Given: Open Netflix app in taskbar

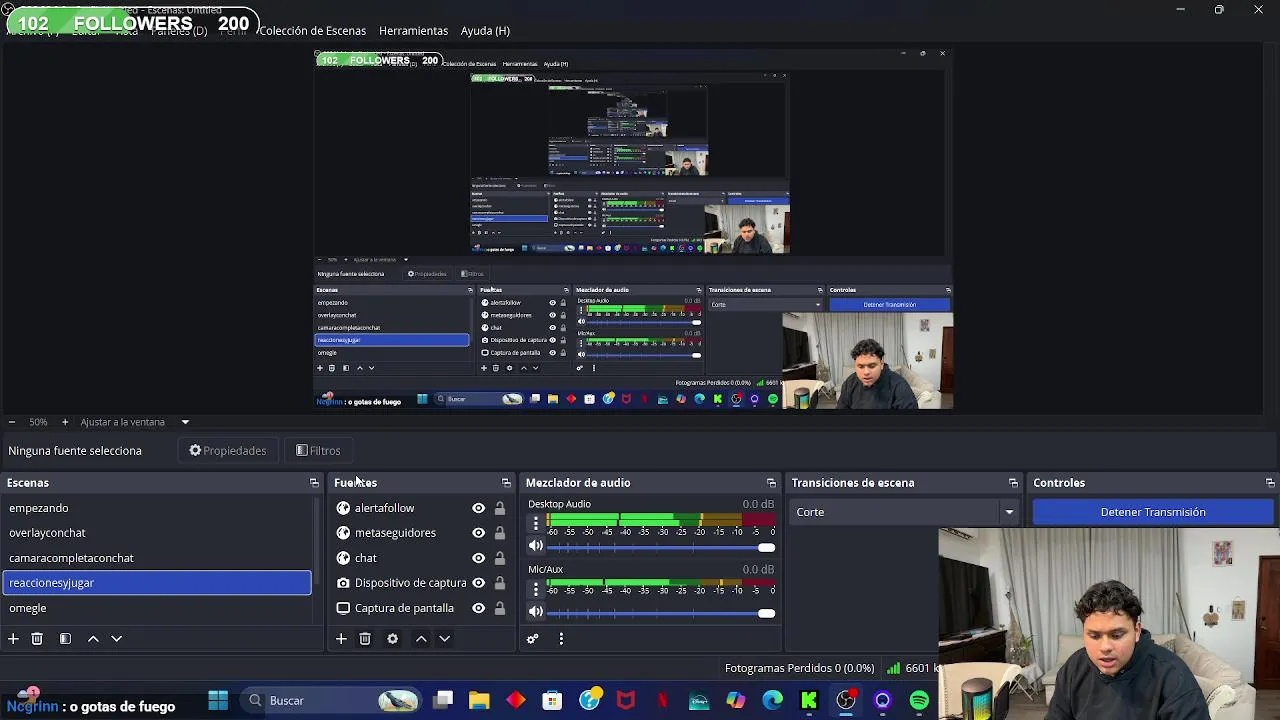Looking at the screenshot, I should point(662,701).
